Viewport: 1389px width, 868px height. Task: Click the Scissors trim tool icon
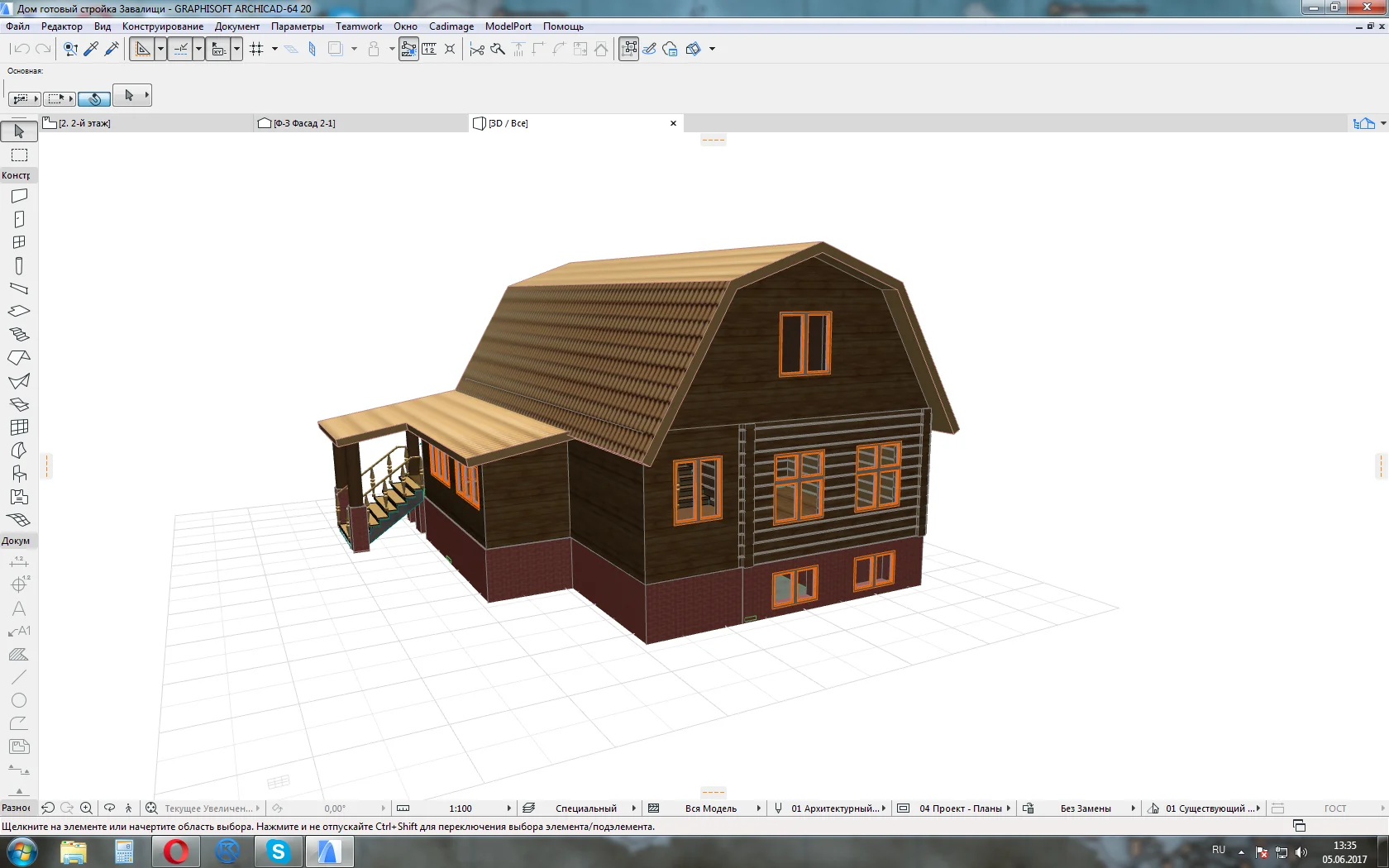point(477,49)
